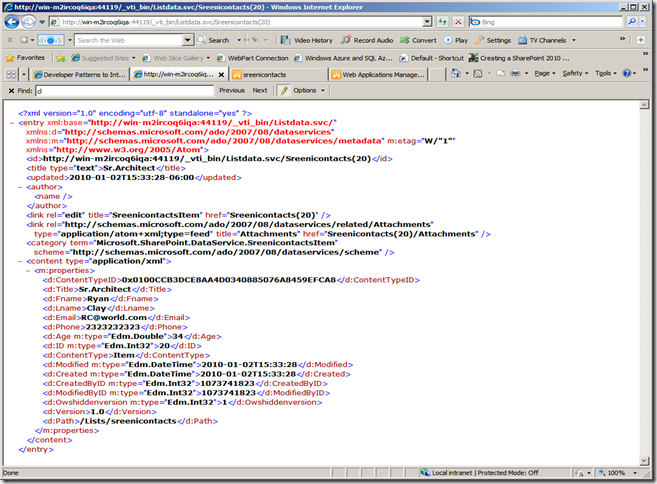
Task: Open the Recent Pages dropdown arrow
Action: click(x=42, y=22)
